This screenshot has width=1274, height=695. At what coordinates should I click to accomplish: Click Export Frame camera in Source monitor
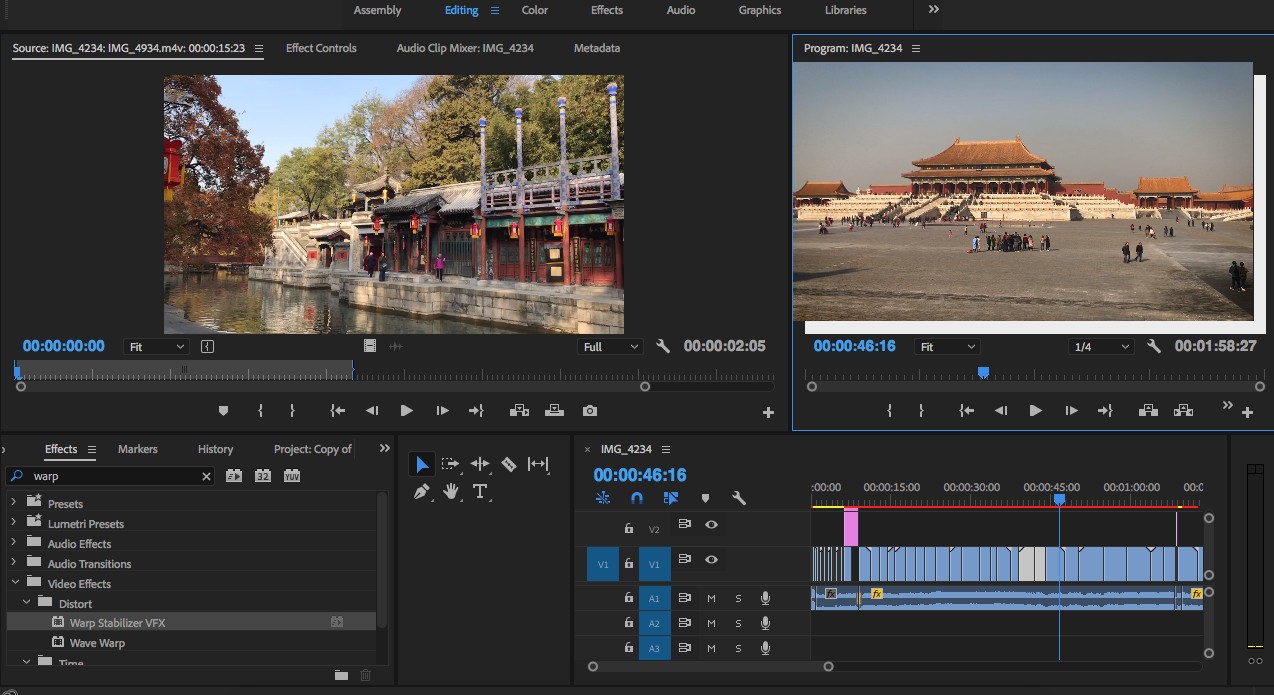click(590, 411)
